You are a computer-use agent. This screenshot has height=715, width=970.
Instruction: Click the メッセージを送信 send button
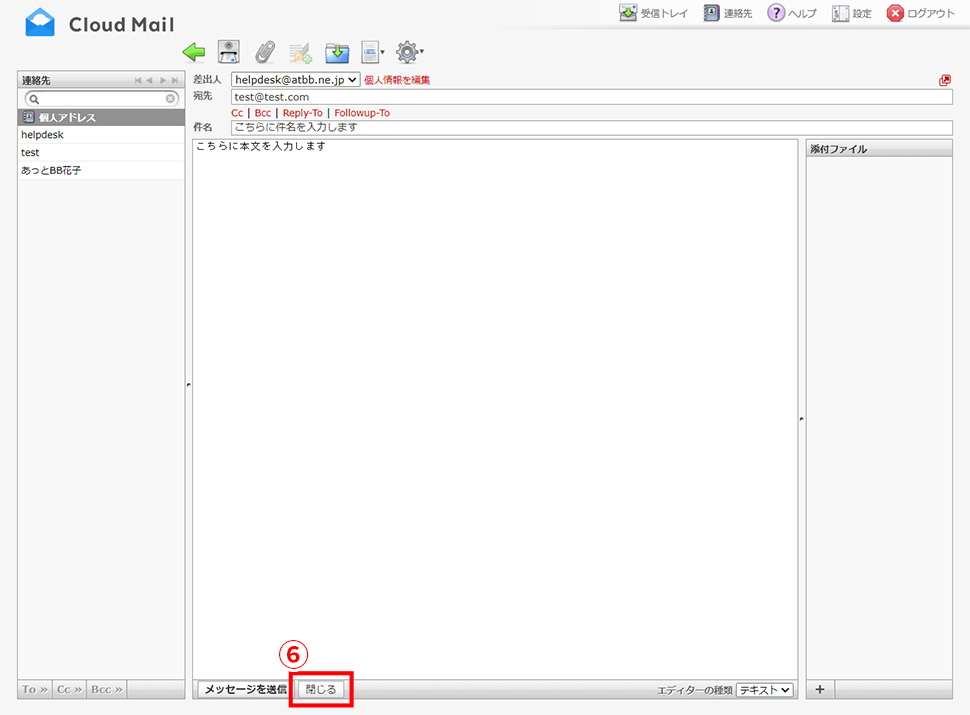(244, 690)
